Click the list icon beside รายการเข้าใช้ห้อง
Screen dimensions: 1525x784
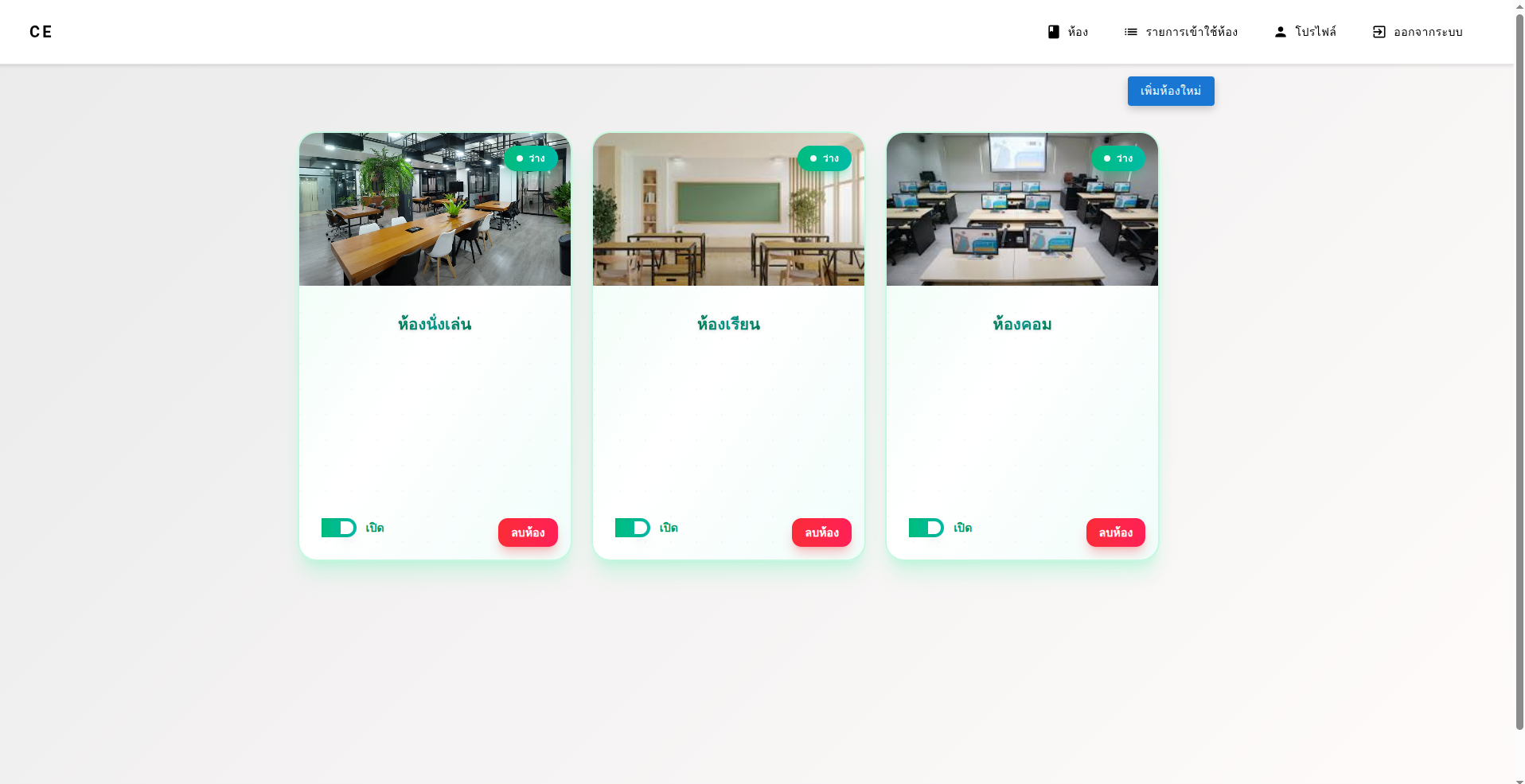coord(1129,32)
